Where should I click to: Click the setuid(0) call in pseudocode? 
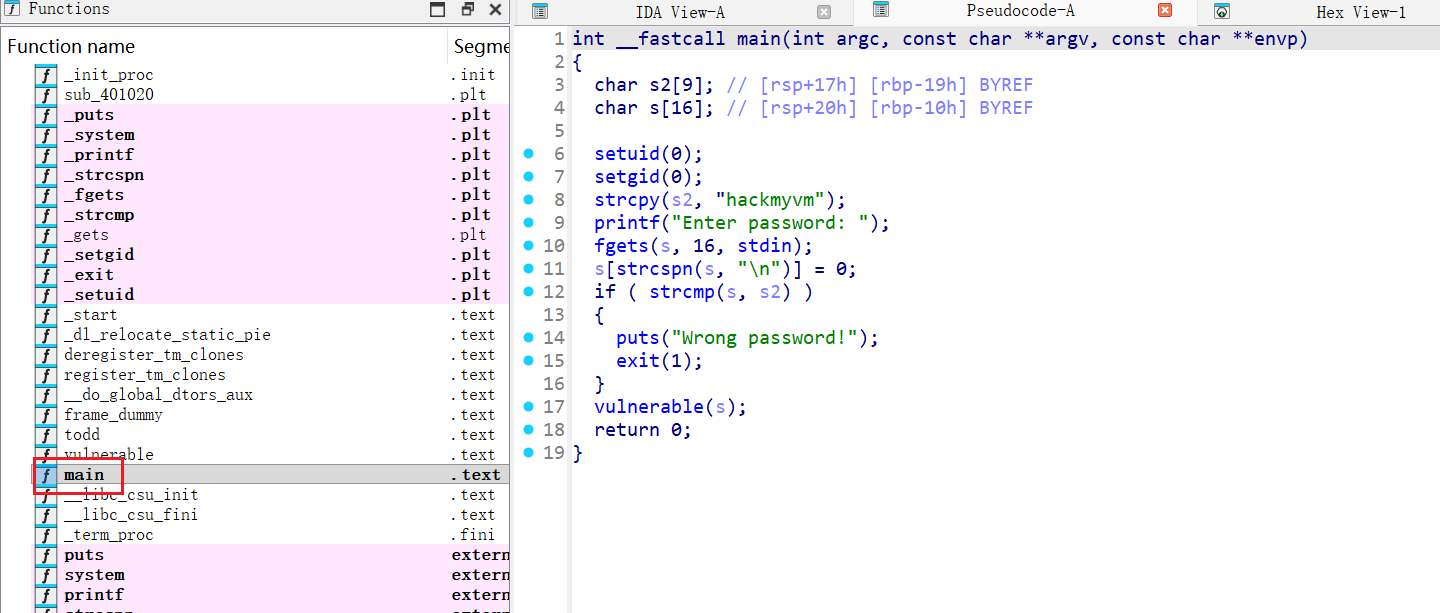649,154
